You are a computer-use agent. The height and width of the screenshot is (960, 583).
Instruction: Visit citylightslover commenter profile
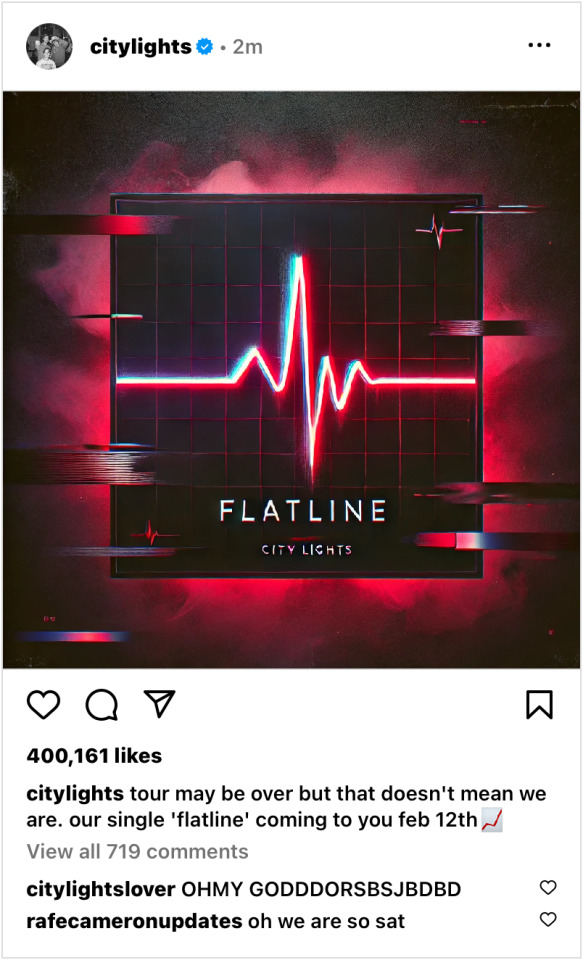101,889
